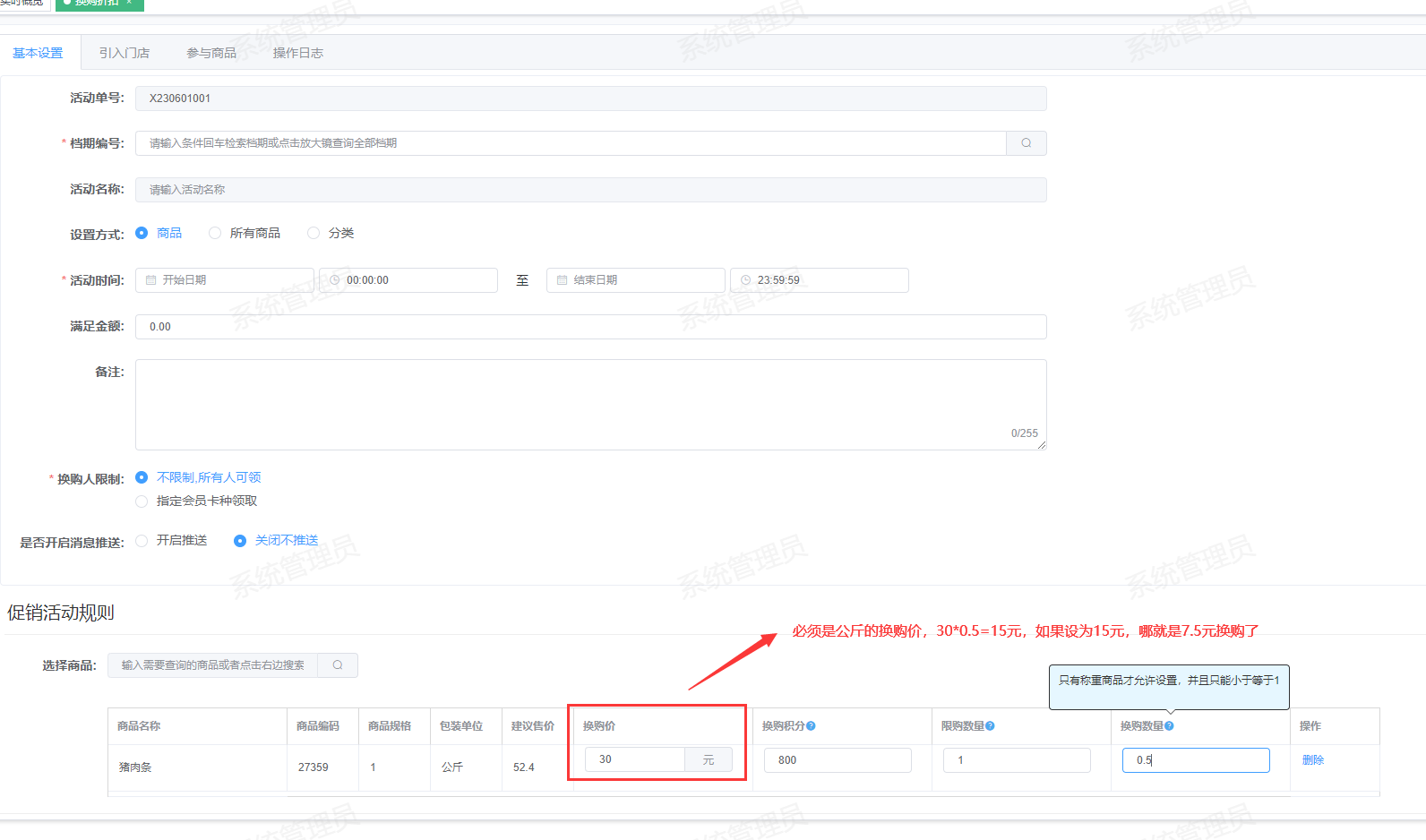Click the help icon next to 换购积分
Viewport: 1426px width, 840px height.
[811, 726]
